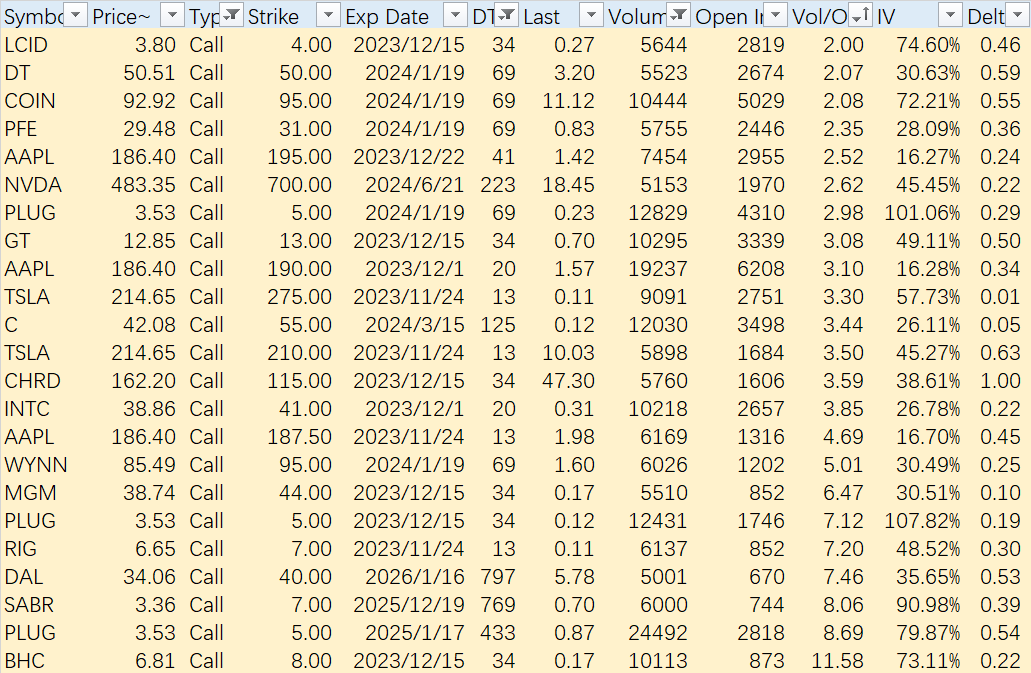This screenshot has width=1031, height=673.
Task: Select the DT symbol cell
Action: [x=16, y=73]
